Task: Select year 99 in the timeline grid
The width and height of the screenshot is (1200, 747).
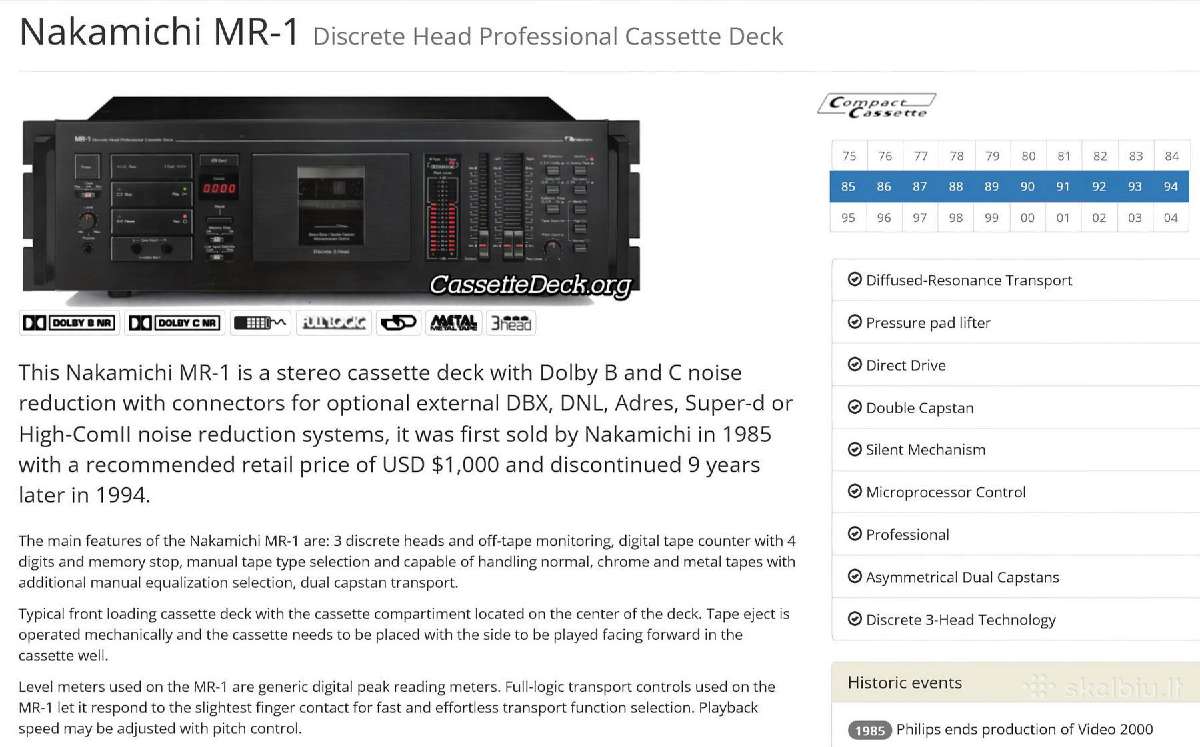Action: pos(992,217)
